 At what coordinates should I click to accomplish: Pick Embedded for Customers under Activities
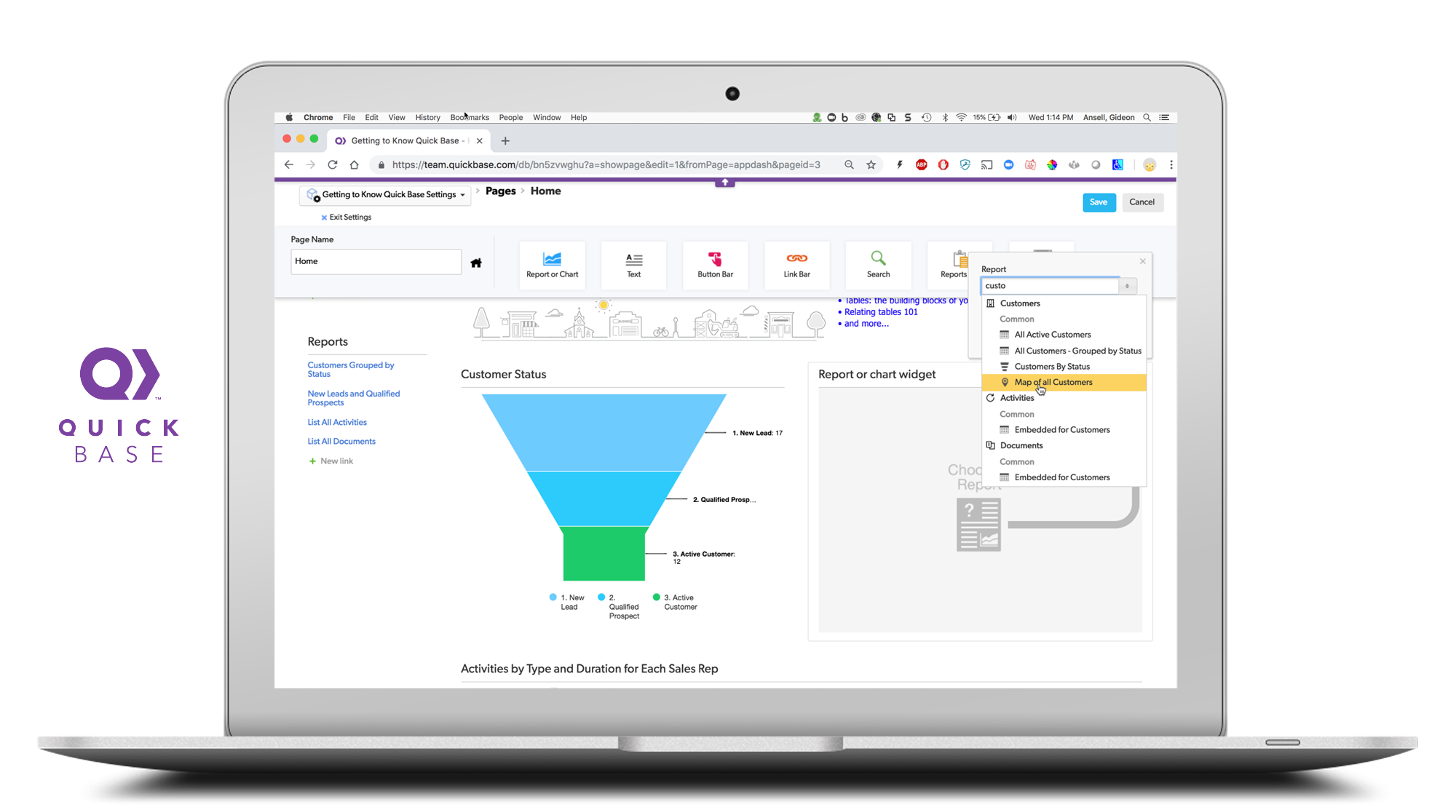point(1064,430)
